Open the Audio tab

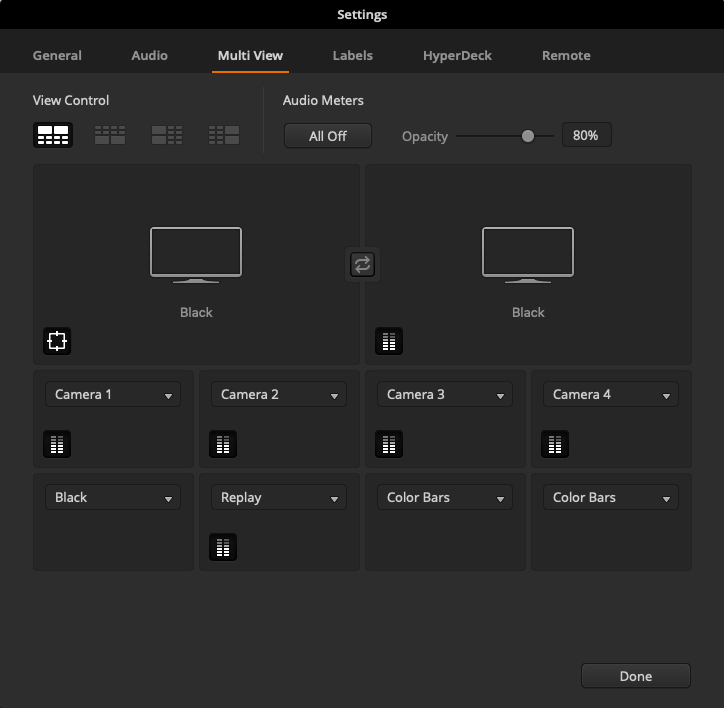tap(150, 56)
